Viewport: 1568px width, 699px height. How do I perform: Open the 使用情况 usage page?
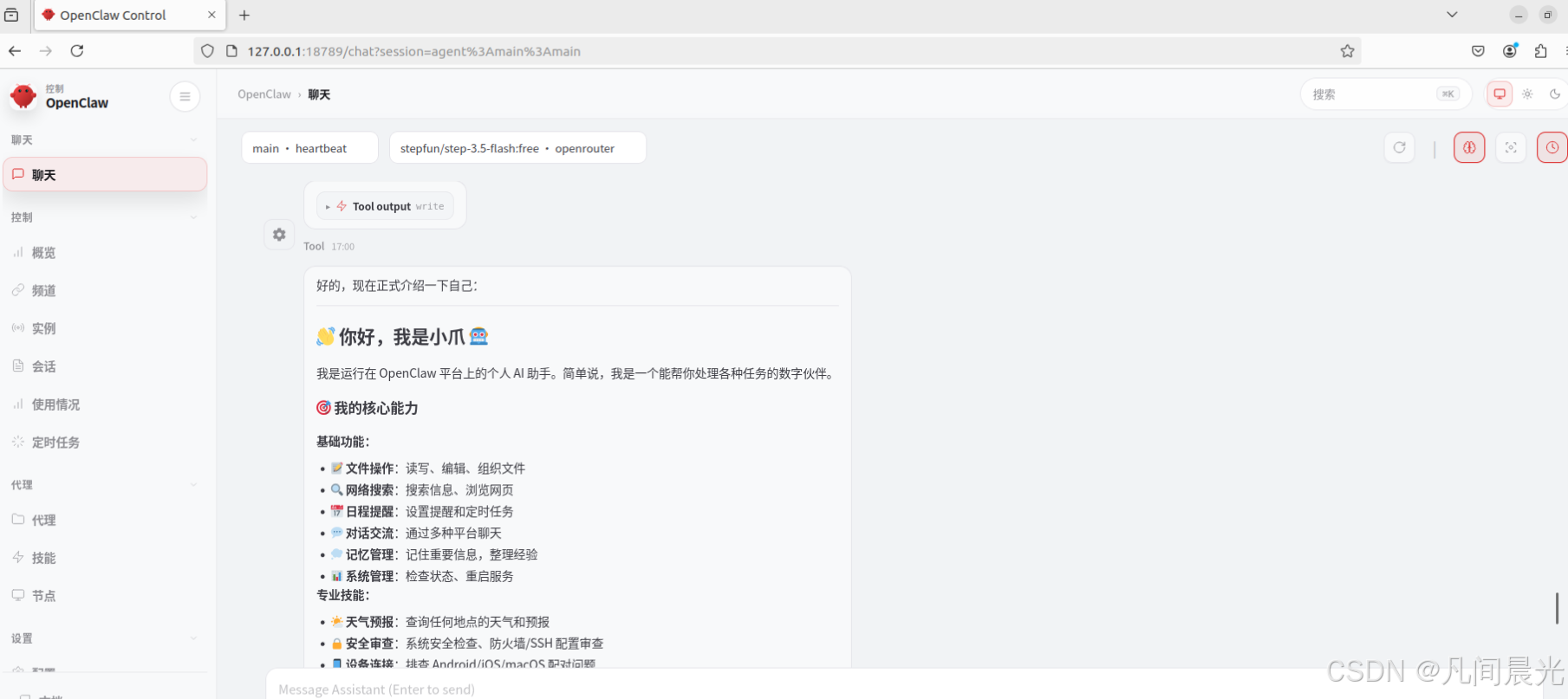[x=105, y=405]
